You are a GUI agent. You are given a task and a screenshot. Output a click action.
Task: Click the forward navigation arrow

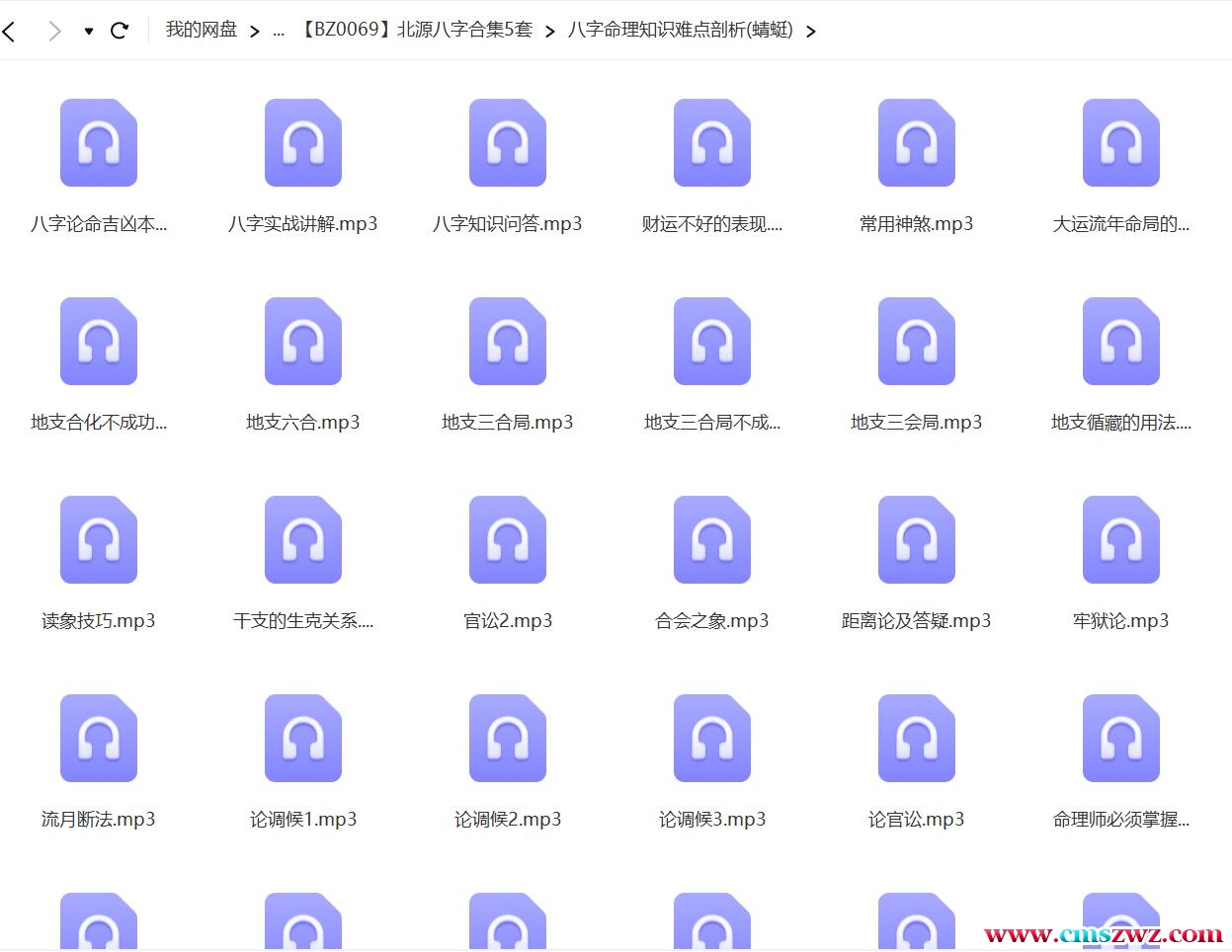[54, 32]
